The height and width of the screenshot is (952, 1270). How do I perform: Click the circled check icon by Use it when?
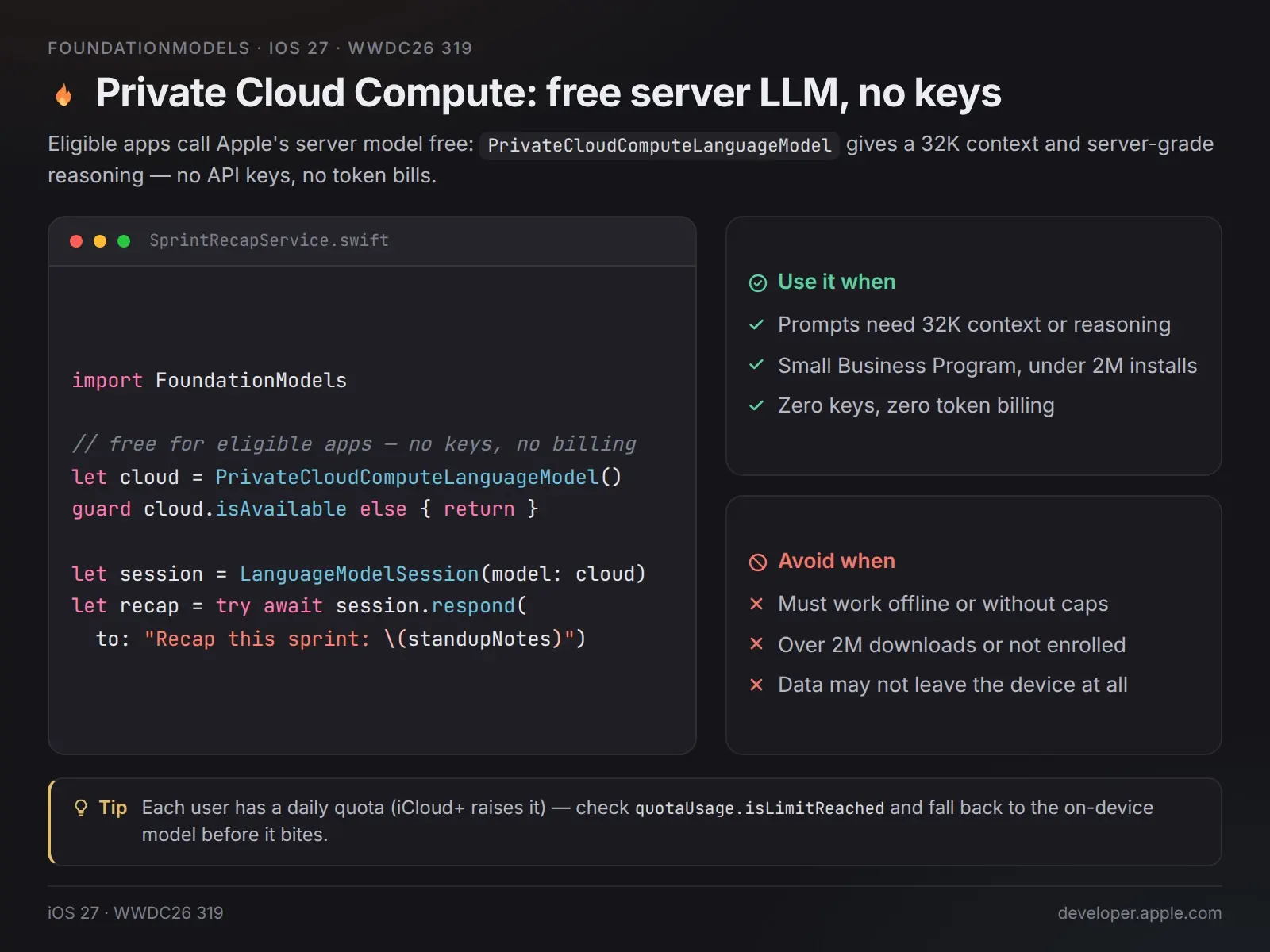tap(758, 283)
